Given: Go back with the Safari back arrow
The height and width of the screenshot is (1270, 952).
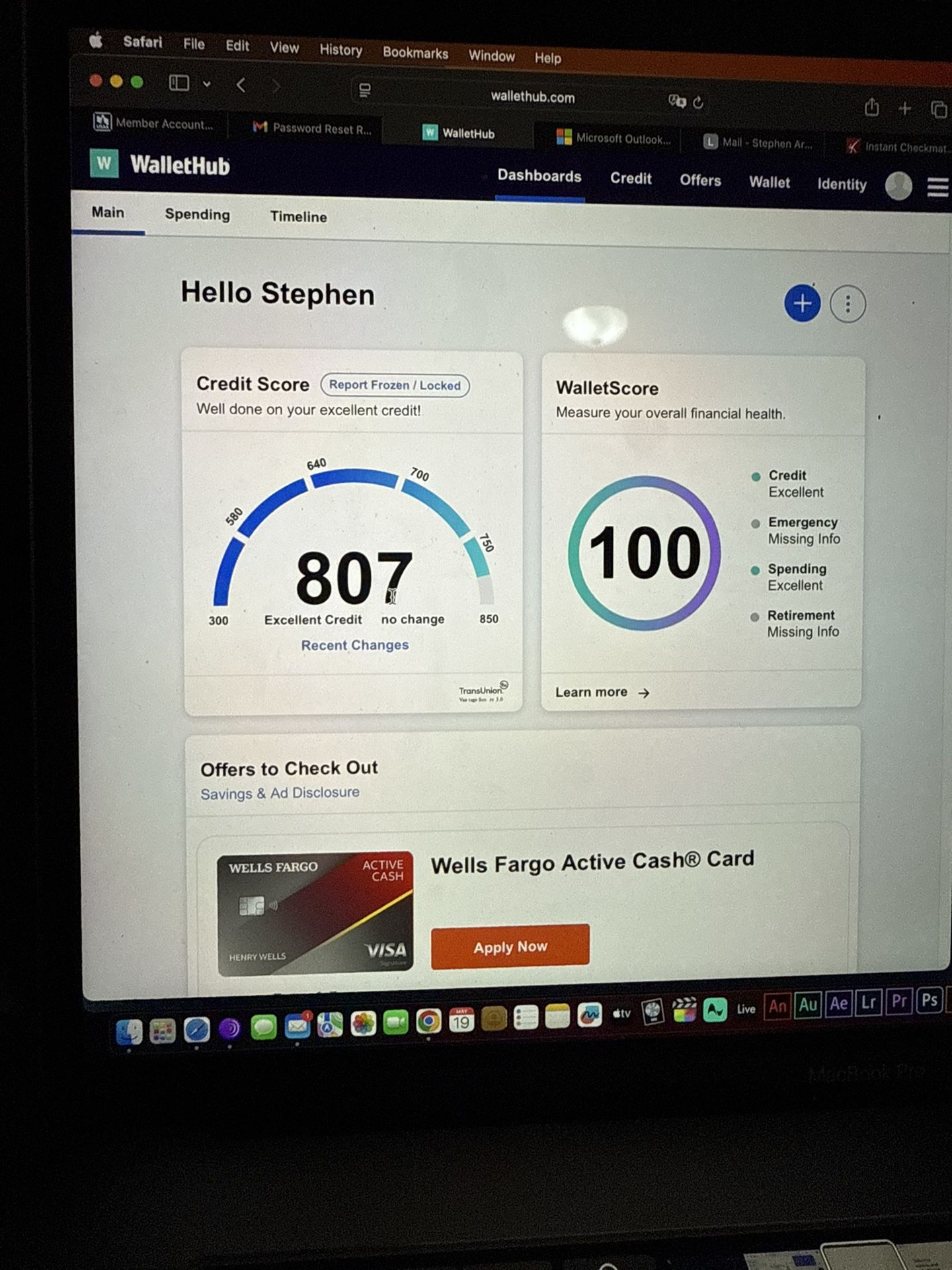Looking at the screenshot, I should pyautogui.click(x=241, y=85).
